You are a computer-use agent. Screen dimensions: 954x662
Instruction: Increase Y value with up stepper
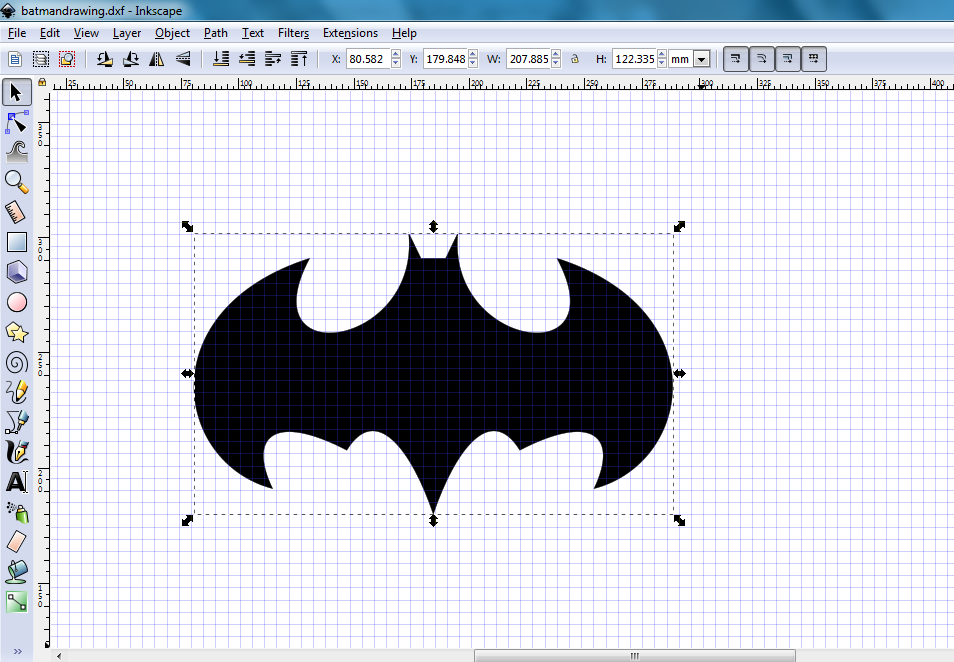(473, 55)
